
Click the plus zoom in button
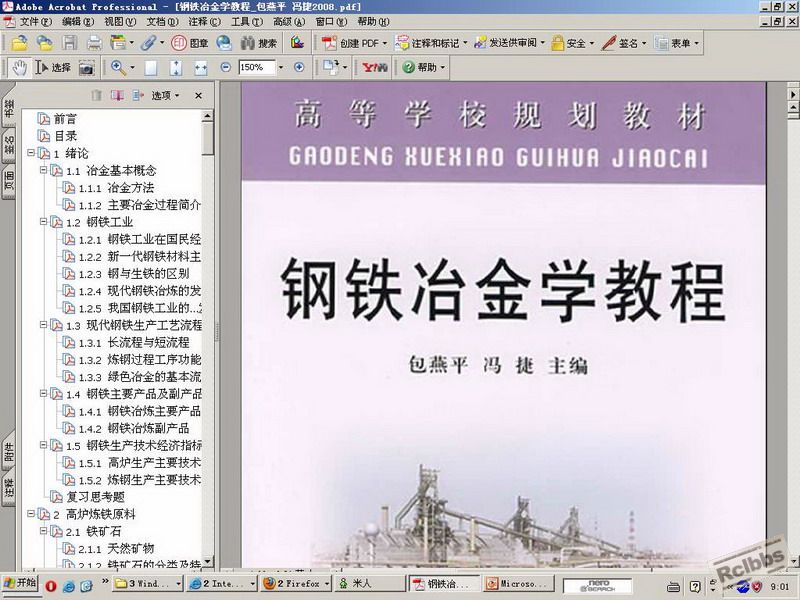tap(299, 67)
